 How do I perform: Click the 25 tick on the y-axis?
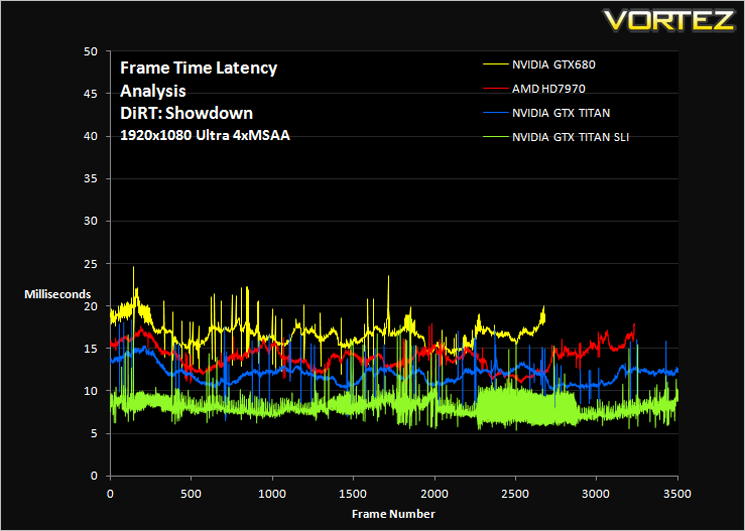pyautogui.click(x=96, y=264)
